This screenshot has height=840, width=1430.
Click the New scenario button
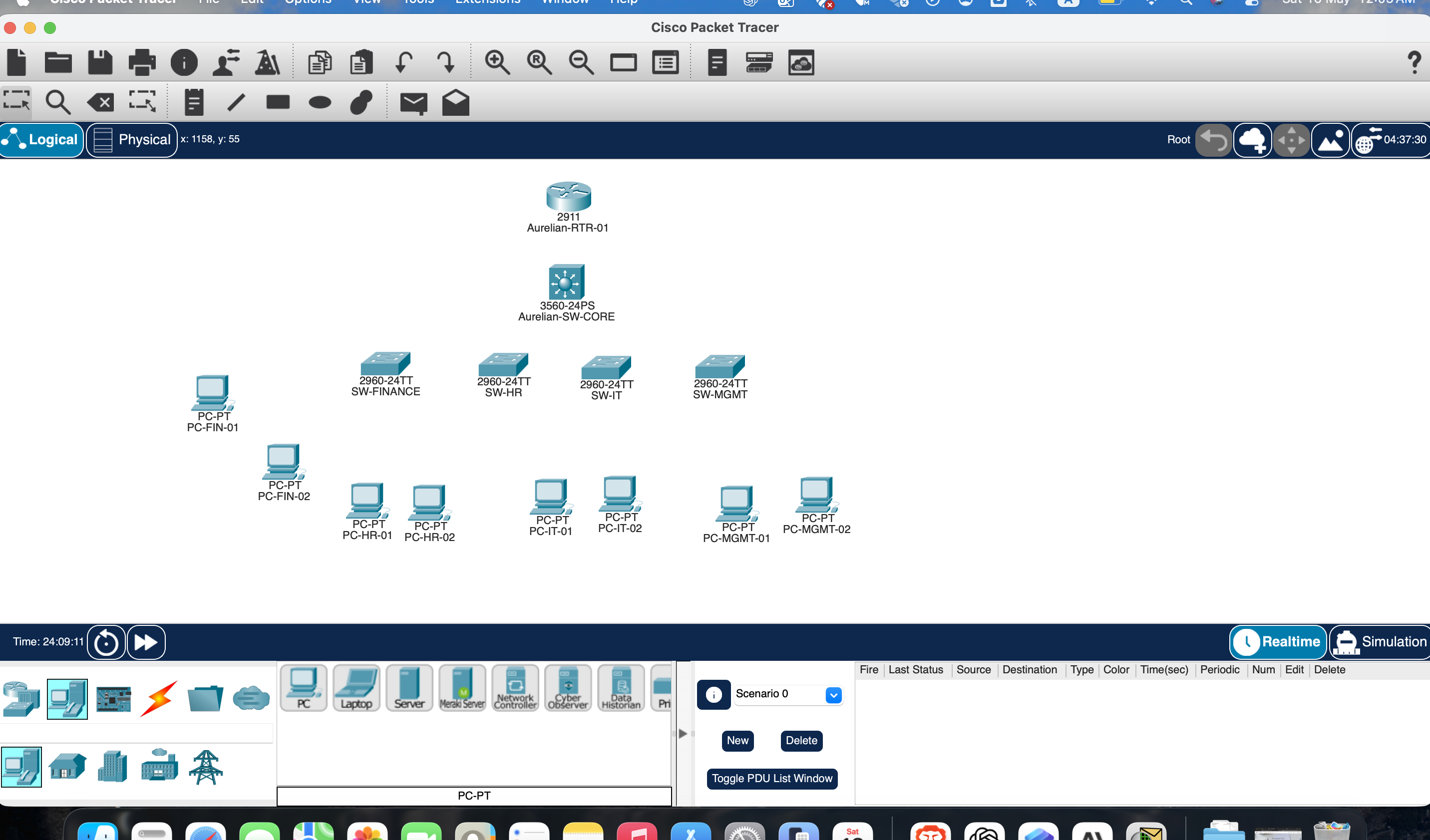click(x=737, y=741)
